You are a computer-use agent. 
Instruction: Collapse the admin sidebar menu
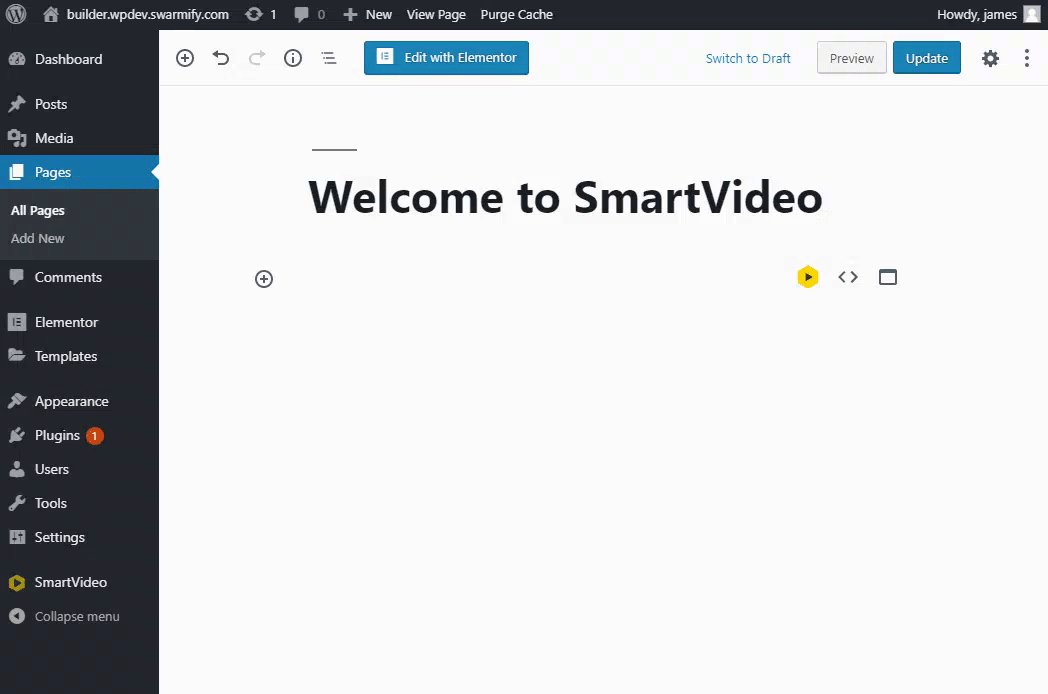[x=79, y=616]
